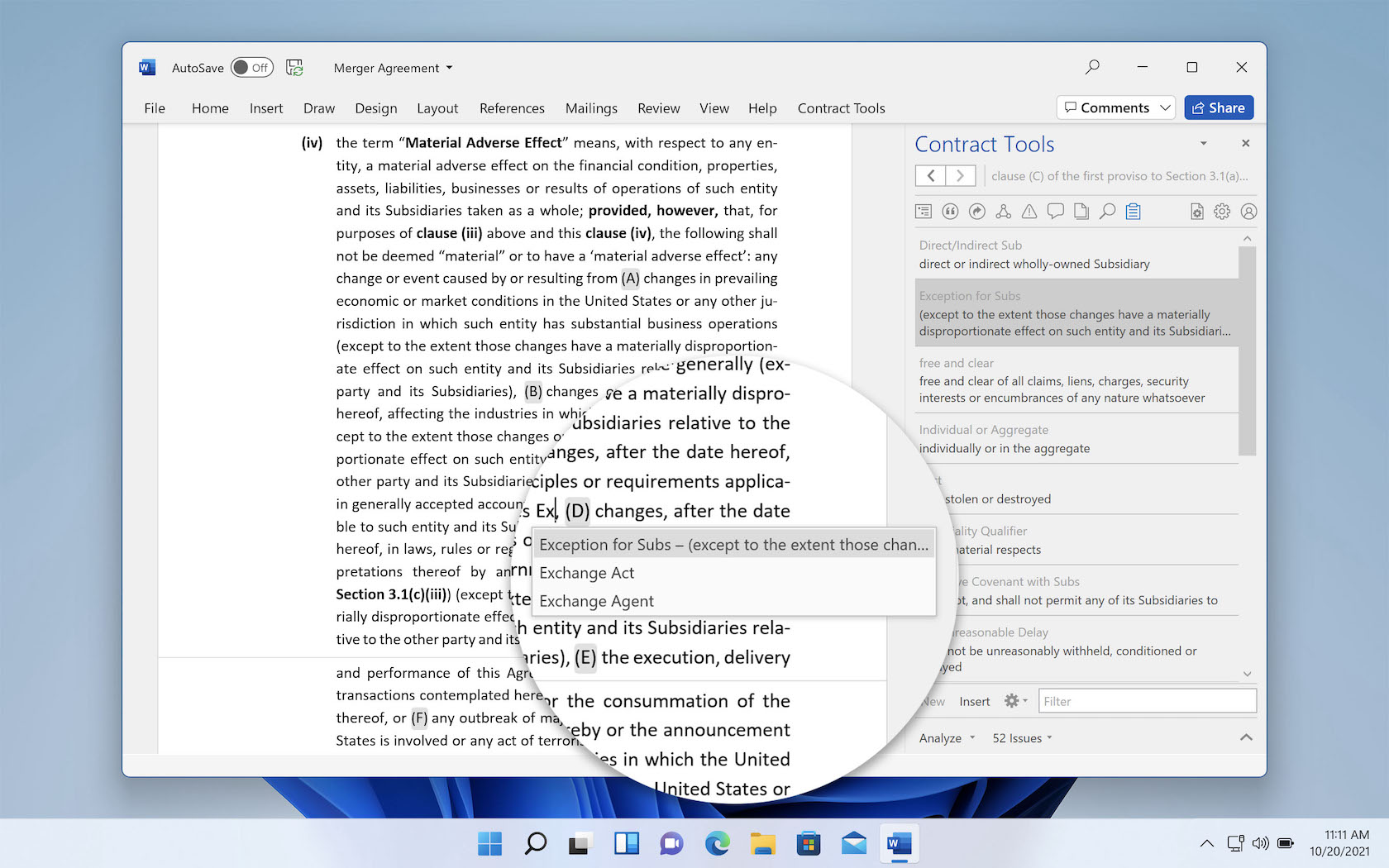The height and width of the screenshot is (868, 1389).
Task: Open the File menu
Action: pos(155,108)
